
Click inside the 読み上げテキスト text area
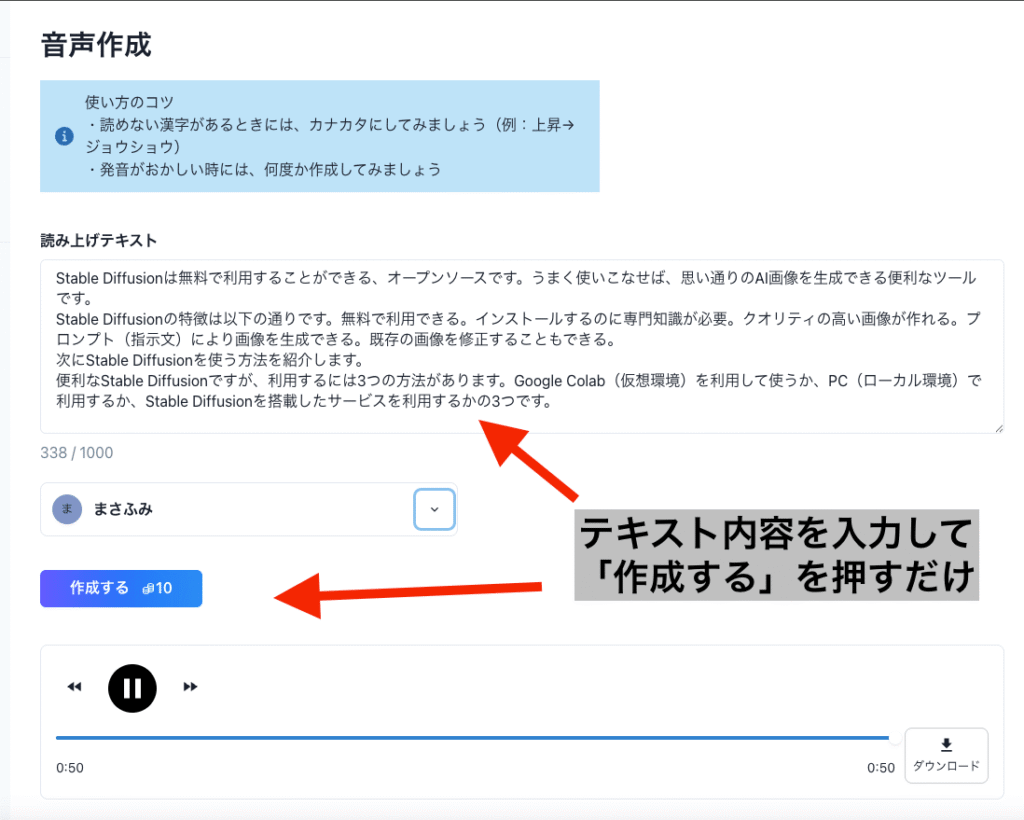[x=522, y=346]
